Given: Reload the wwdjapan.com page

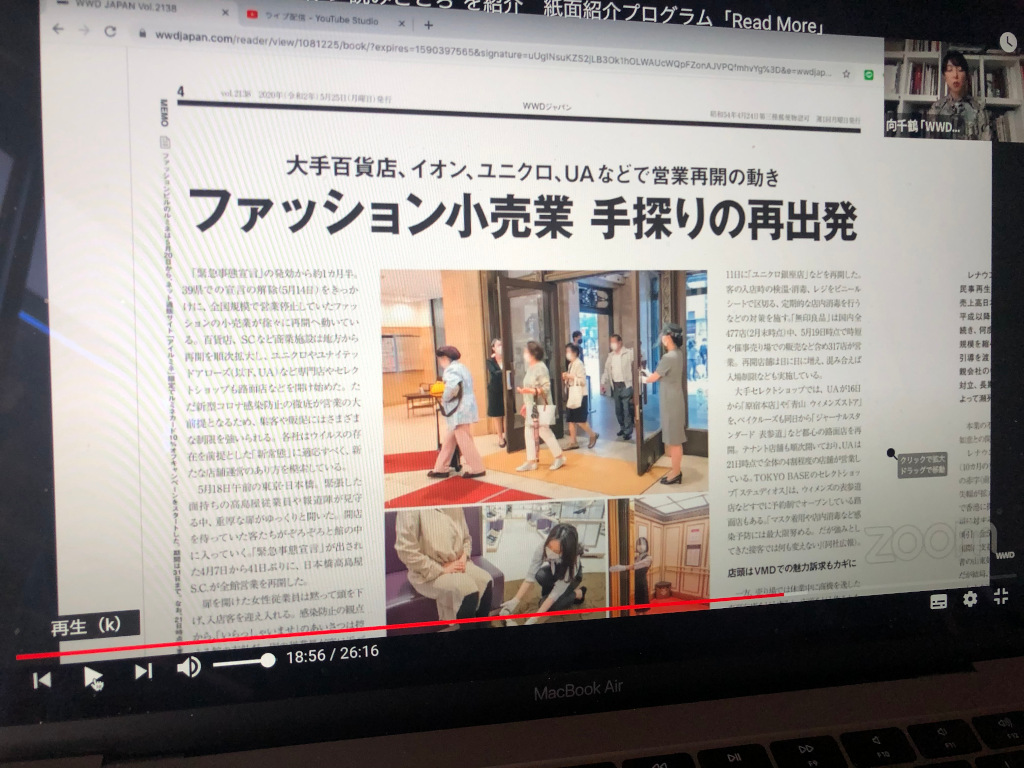Looking at the screenshot, I should click(x=110, y=31).
